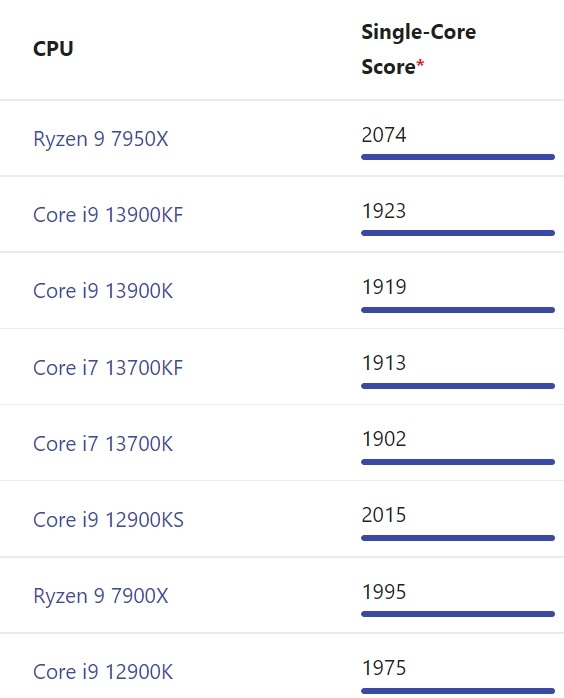Click the score bar under 1995
564x698 pixels.
[x=458, y=614]
